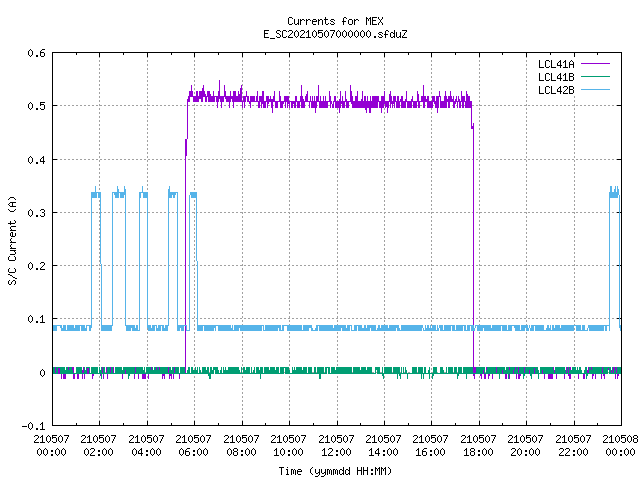Click the x-axis tick label 22:00
The height and width of the screenshot is (480, 640).
click(x=573, y=452)
